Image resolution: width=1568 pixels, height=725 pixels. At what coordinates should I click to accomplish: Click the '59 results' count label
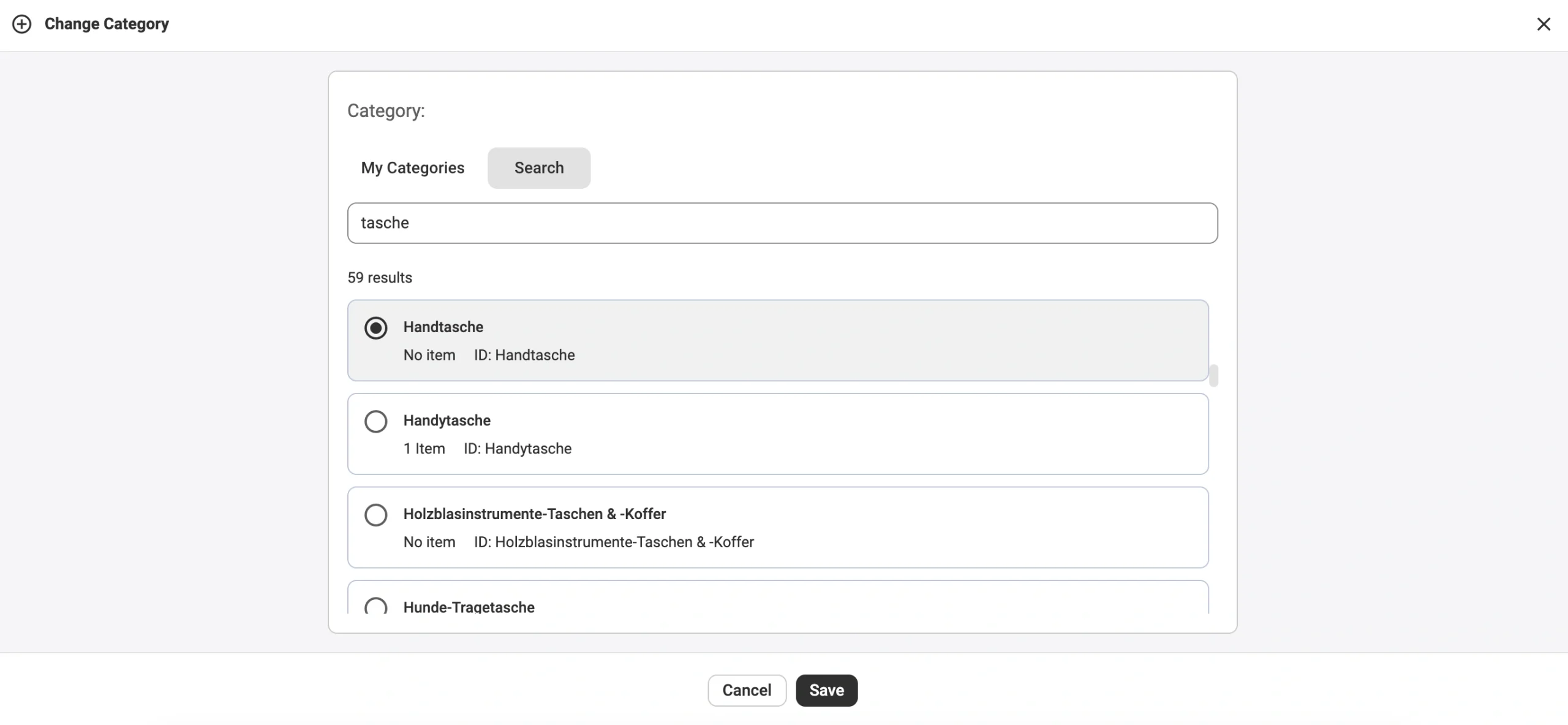pyautogui.click(x=380, y=278)
